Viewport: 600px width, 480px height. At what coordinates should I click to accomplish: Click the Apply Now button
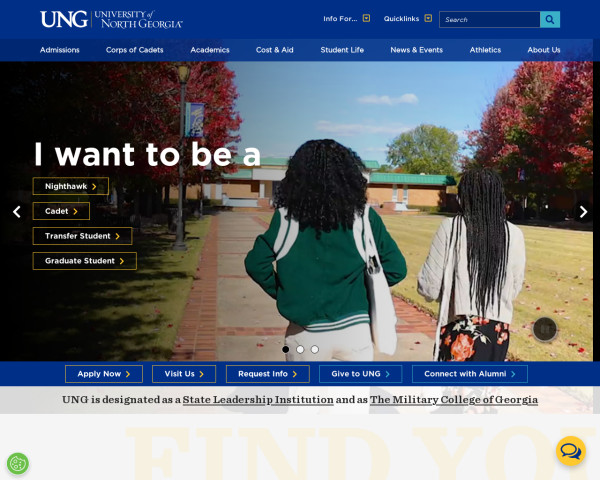point(104,374)
